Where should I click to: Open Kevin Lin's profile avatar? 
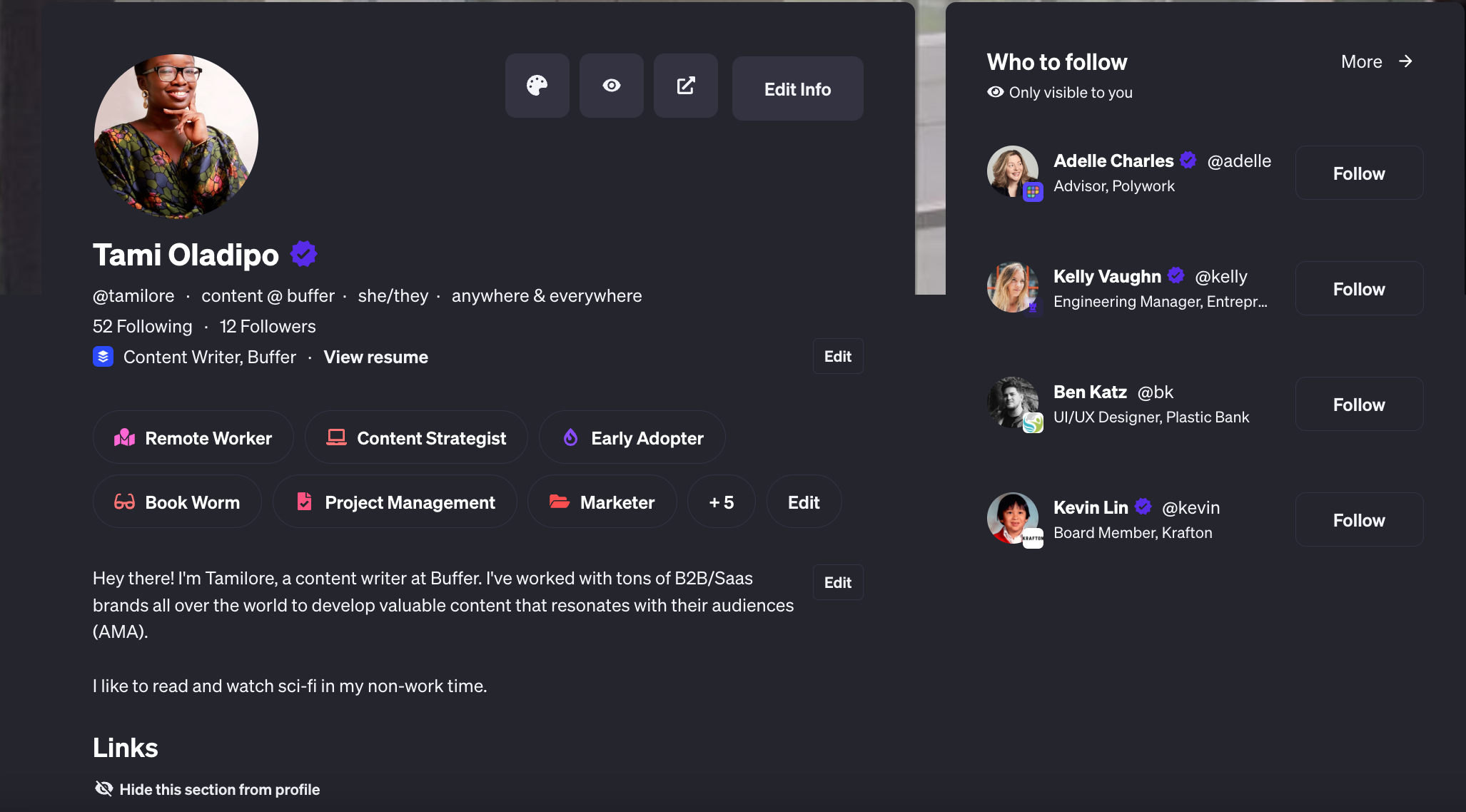[x=1012, y=518]
